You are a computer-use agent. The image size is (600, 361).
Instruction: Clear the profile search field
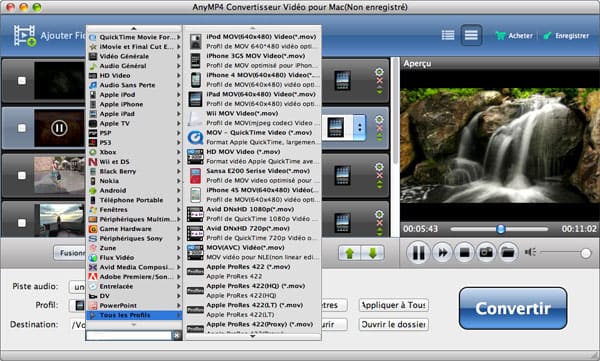176,336
